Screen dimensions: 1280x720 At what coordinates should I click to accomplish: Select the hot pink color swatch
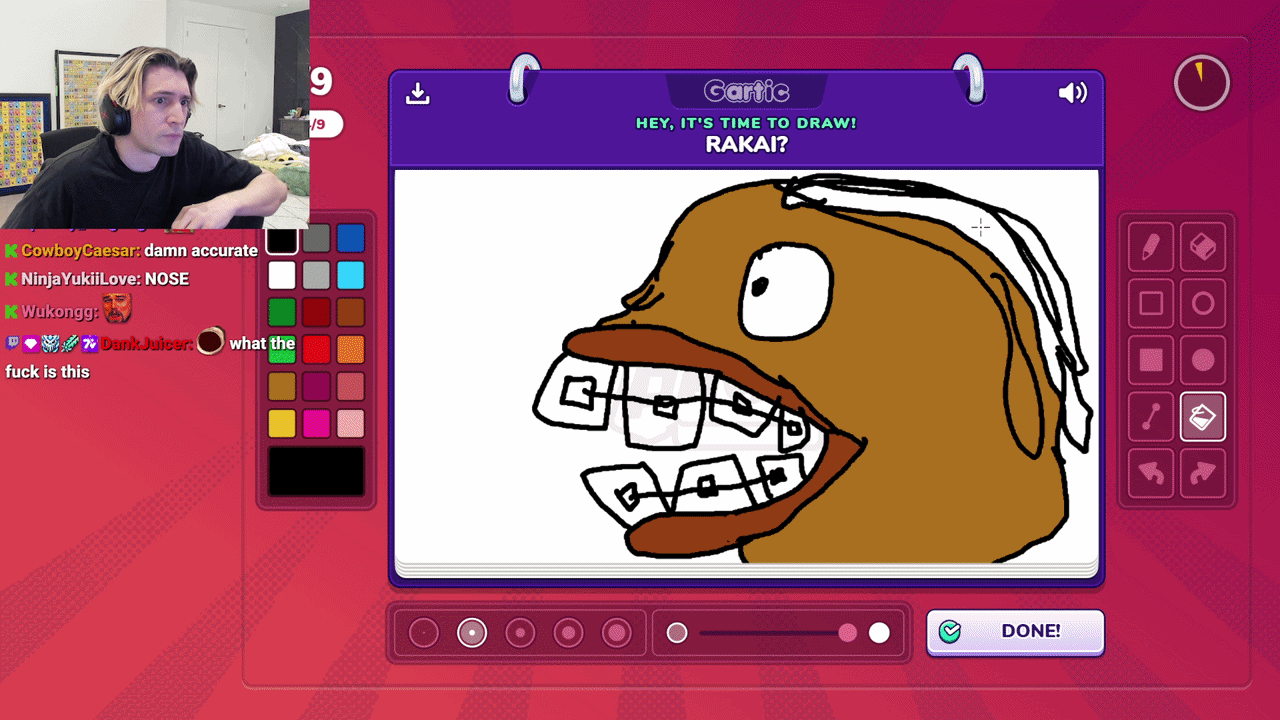pyautogui.click(x=316, y=423)
